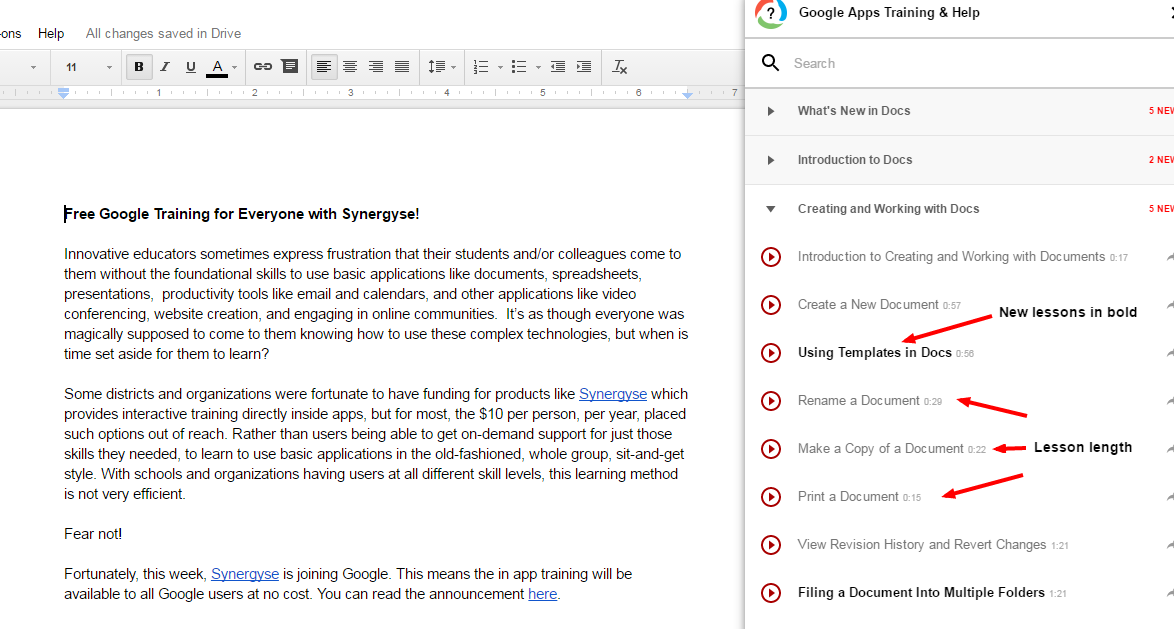Image resolution: width=1174 pixels, height=629 pixels.
Task: Decrease paragraph indent
Action: tap(558, 67)
